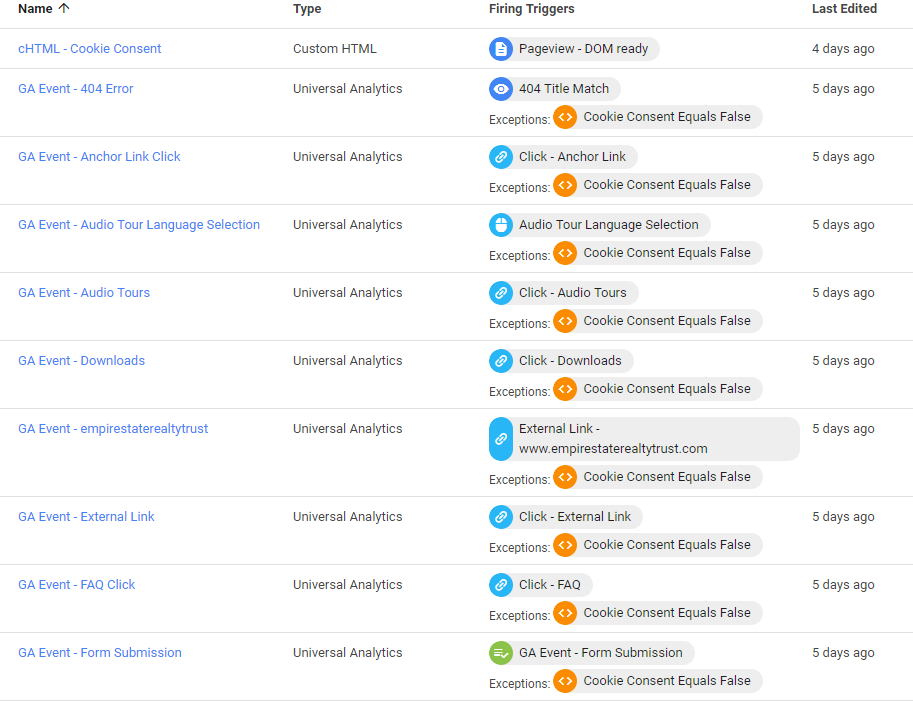Click the eye icon for 404 Title Match
This screenshot has height=707, width=913.
[501, 89]
